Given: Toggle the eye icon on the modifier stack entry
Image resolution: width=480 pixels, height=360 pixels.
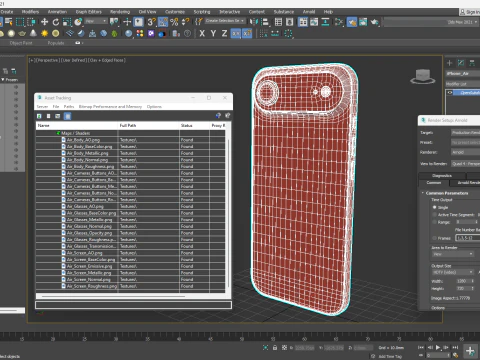Looking at the screenshot, I should (450, 92).
